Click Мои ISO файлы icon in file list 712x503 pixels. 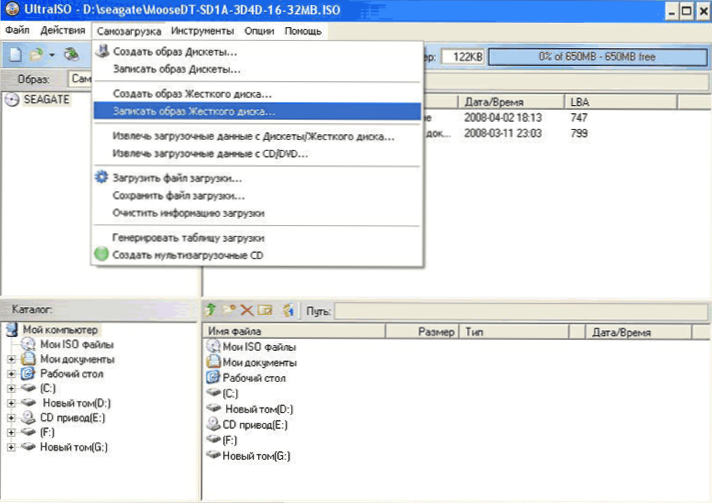click(x=213, y=346)
